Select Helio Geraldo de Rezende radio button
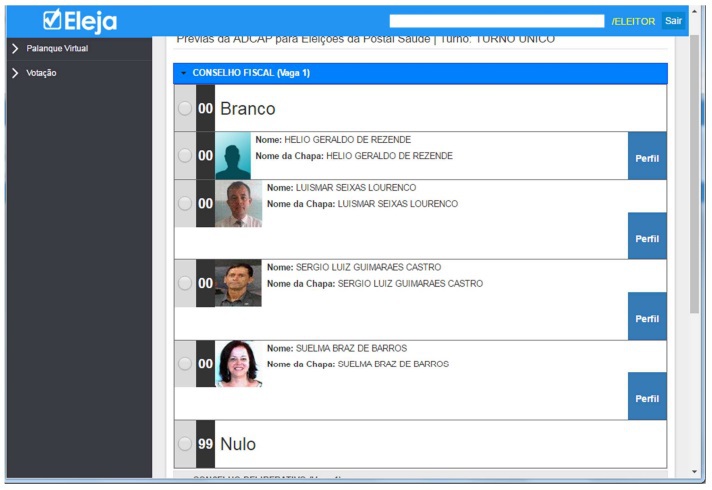712x490 pixels. 185,156
